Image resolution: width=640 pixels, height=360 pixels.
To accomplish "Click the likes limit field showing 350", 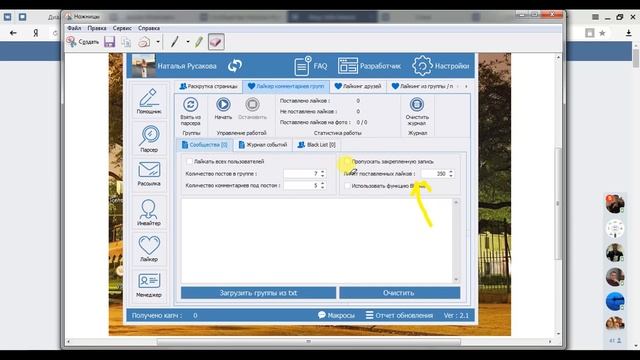I will click(x=434, y=173).
